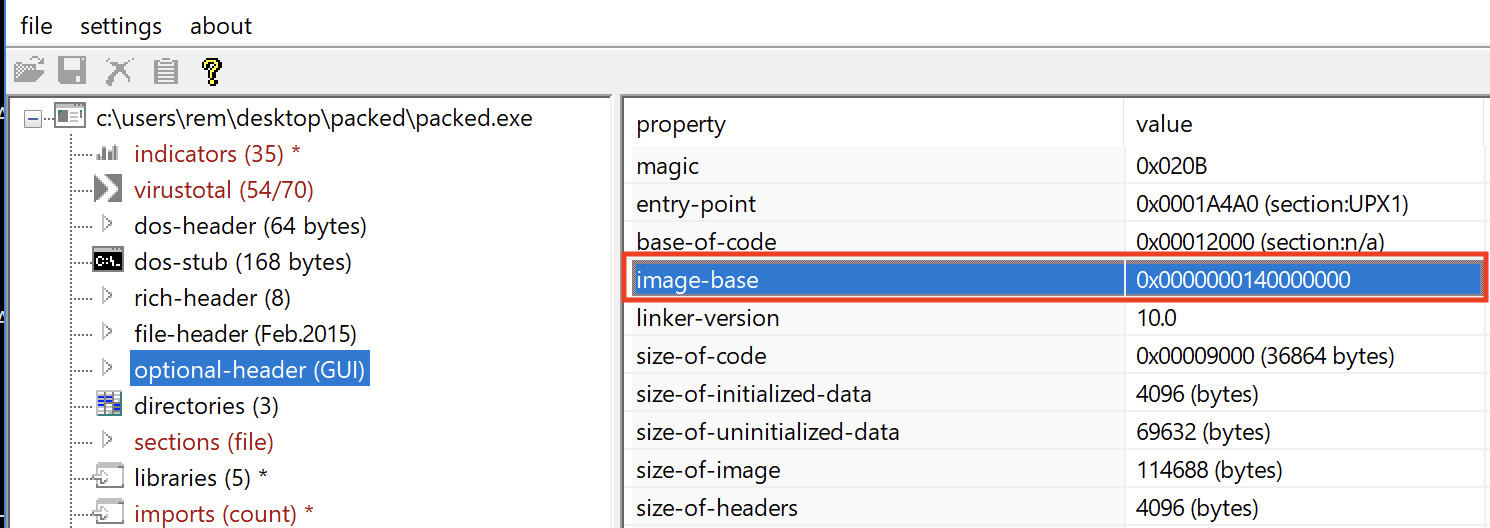
Task: Open the about menu
Action: 221,26
